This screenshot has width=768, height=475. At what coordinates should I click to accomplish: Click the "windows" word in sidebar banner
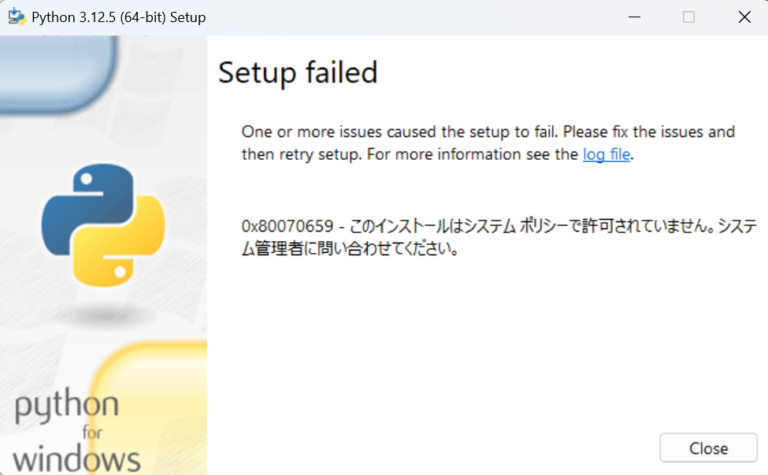[x=77, y=459]
